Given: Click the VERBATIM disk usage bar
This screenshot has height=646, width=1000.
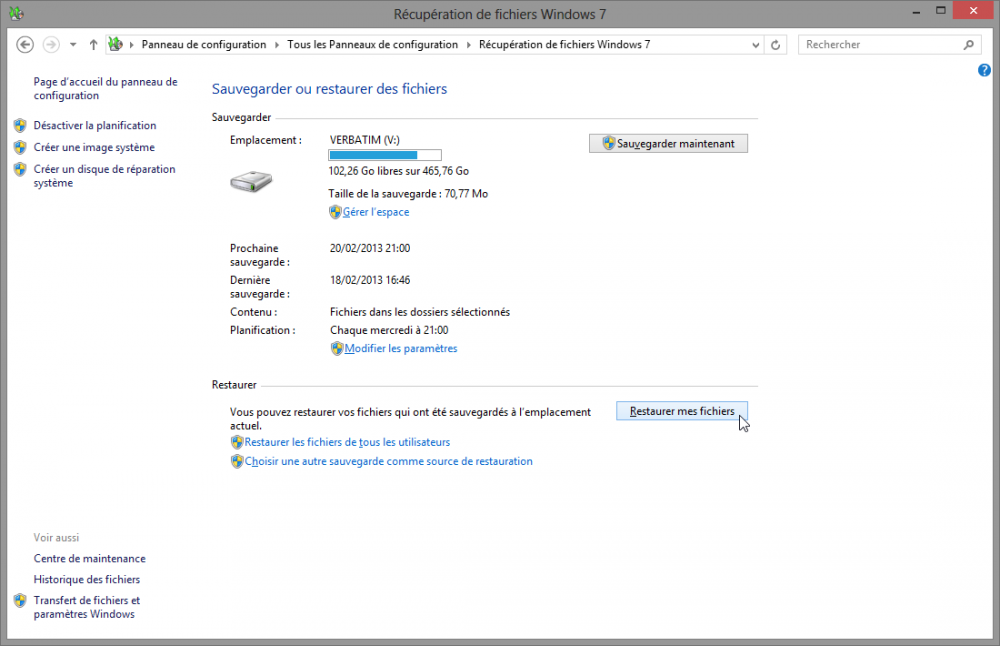Looking at the screenshot, I should pyautogui.click(x=385, y=155).
